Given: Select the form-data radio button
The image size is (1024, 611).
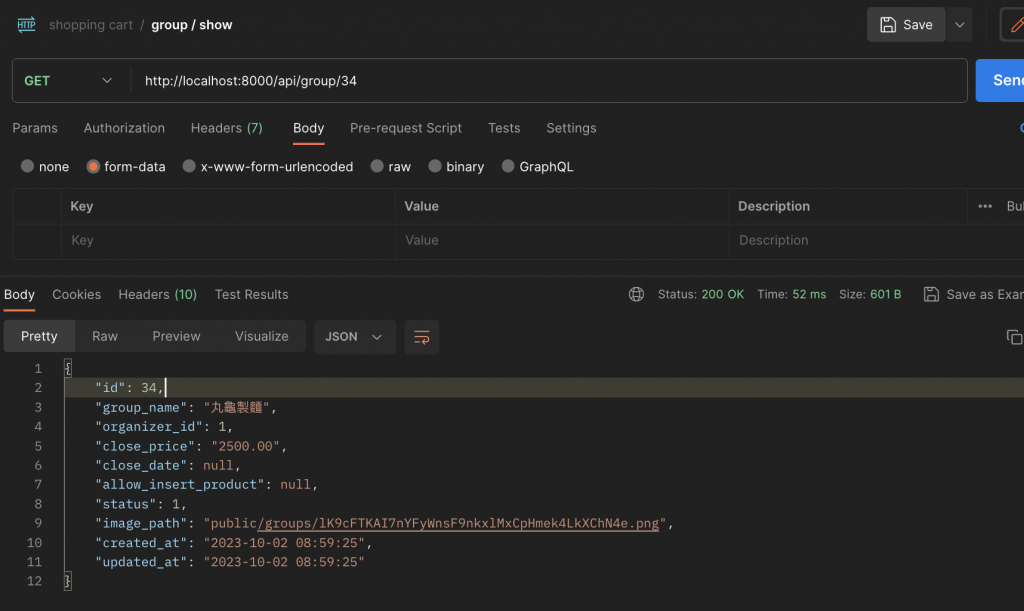Looking at the screenshot, I should pos(93,167).
